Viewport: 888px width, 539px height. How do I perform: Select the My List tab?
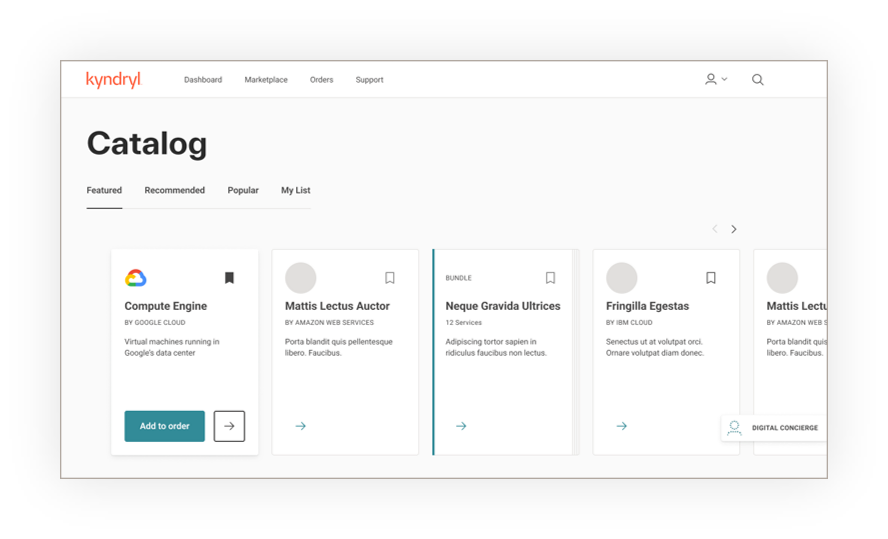pos(295,190)
